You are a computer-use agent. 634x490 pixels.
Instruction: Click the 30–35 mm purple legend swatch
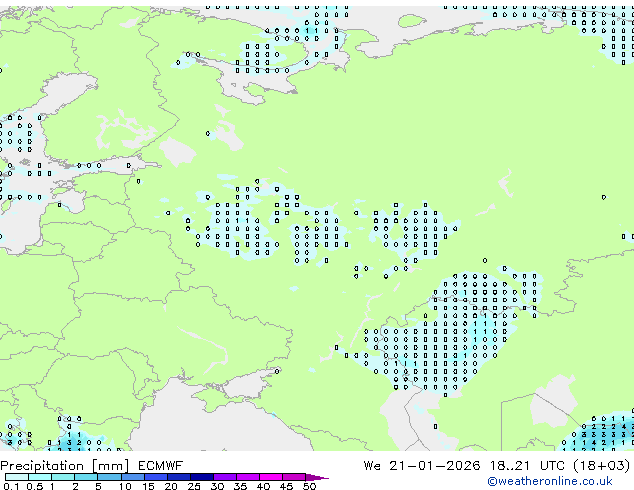(224, 477)
